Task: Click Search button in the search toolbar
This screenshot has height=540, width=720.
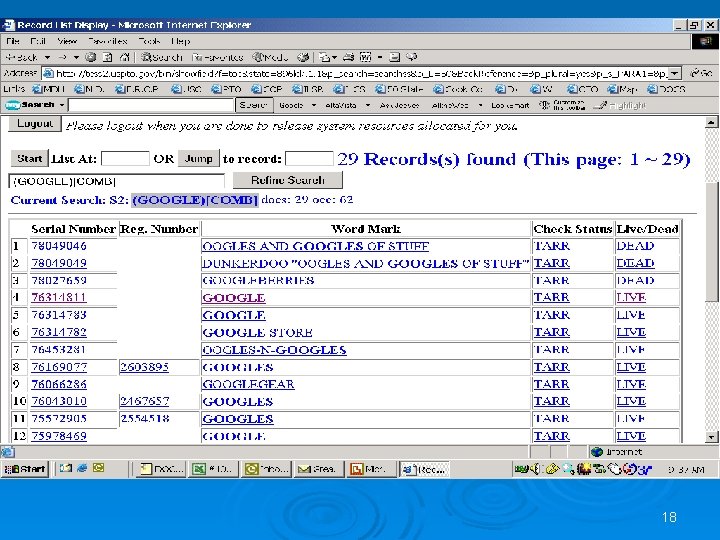Action: point(253,105)
